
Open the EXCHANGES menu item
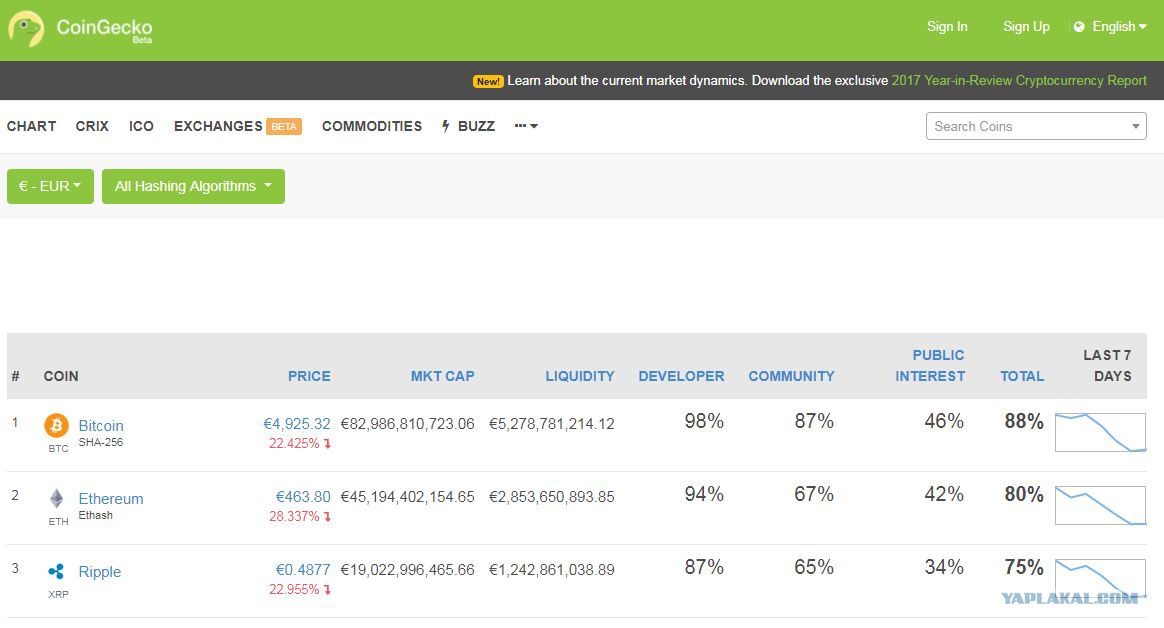click(218, 126)
